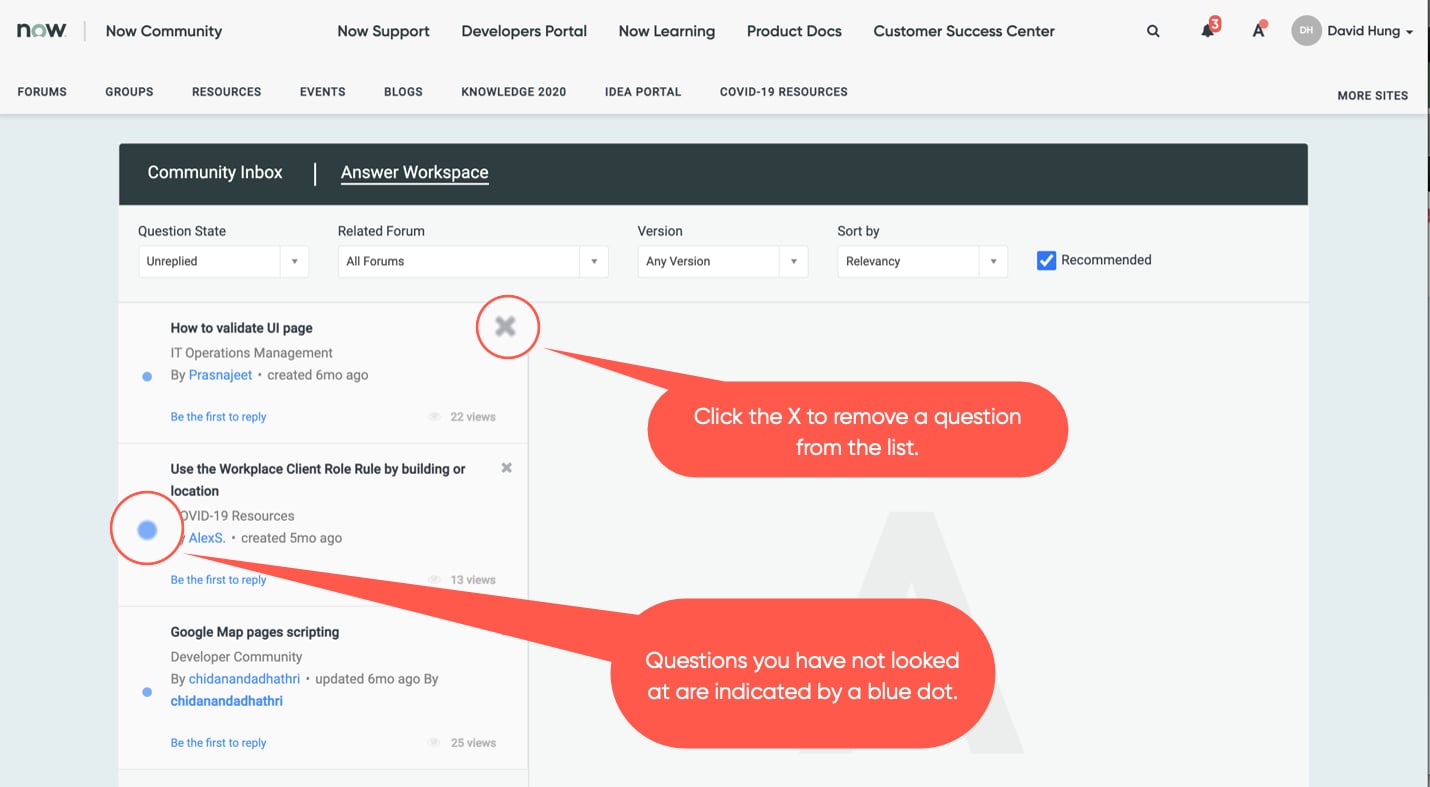The width and height of the screenshot is (1430, 787).
Task: Click 'Be the first to reply' under AlexS. question
Action: coord(218,580)
